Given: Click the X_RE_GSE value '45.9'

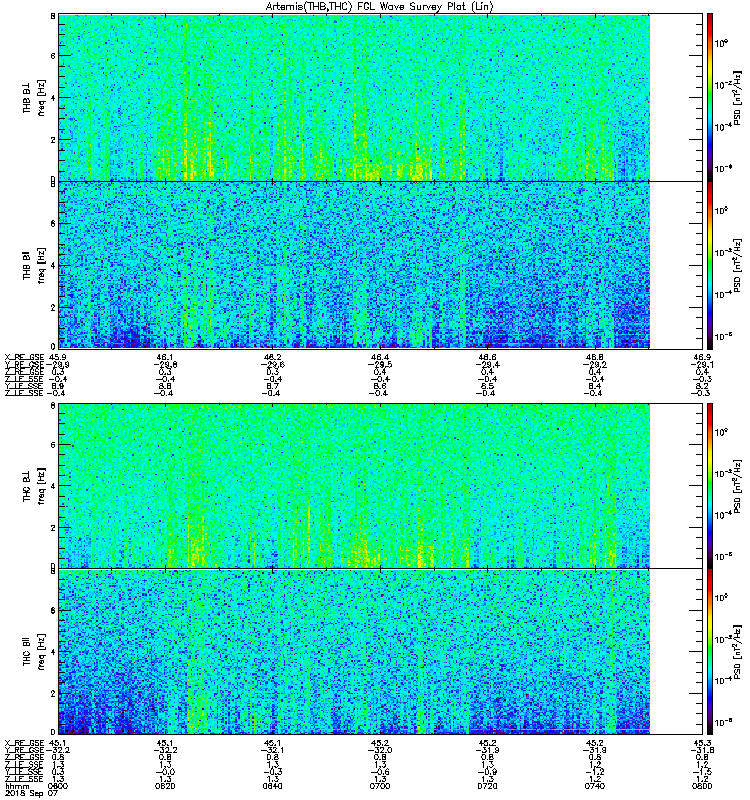Looking at the screenshot, I should (59, 358).
